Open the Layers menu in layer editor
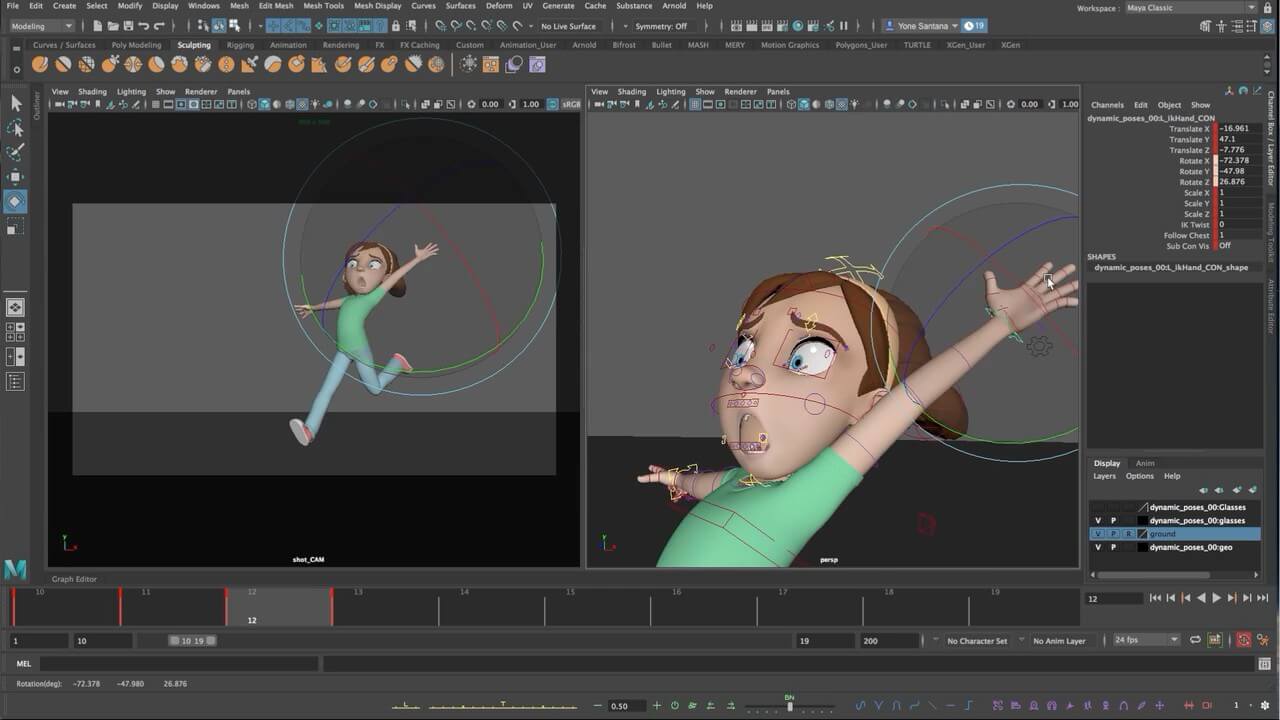Viewport: 1280px width, 720px height. click(1104, 476)
